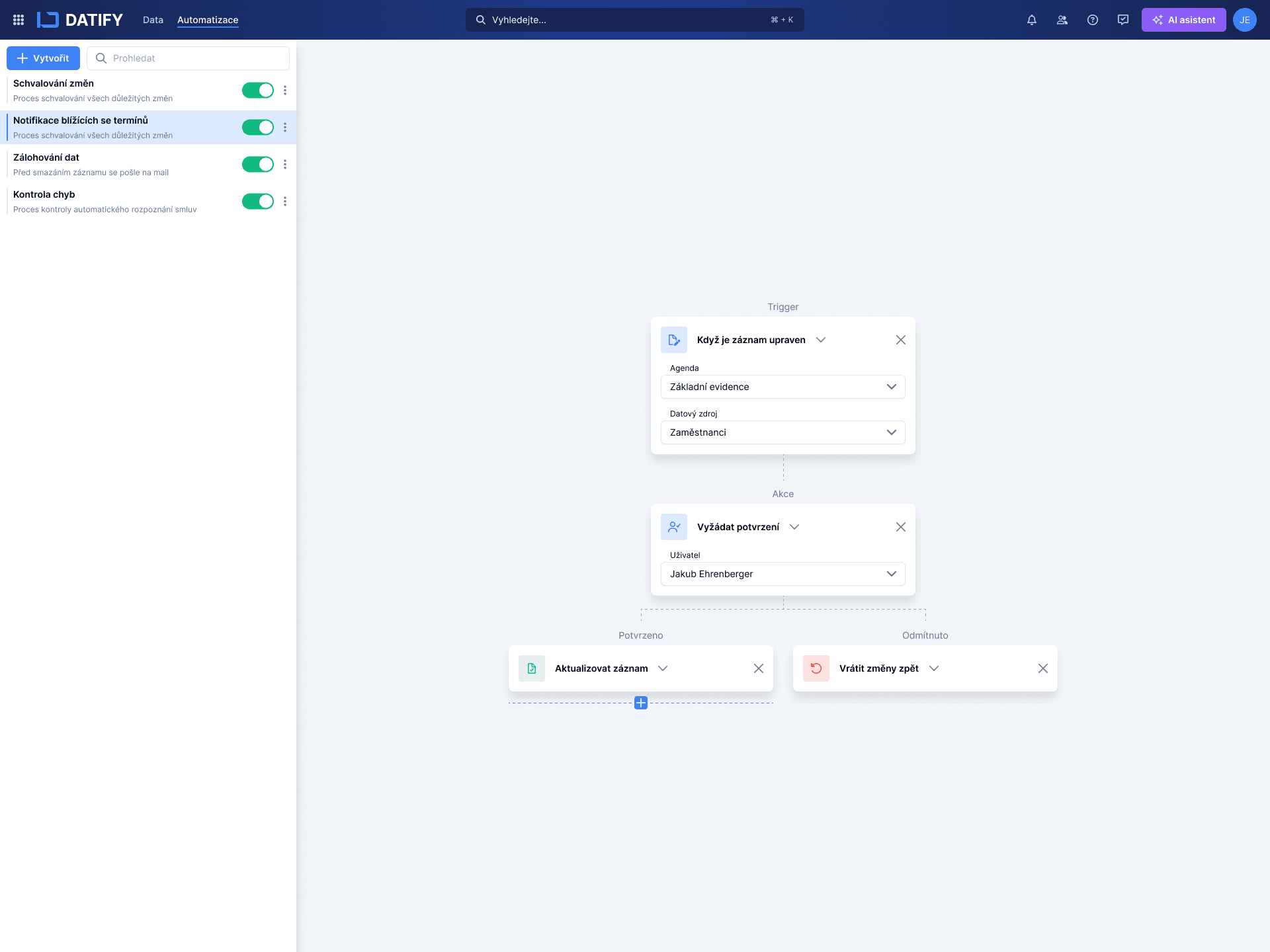This screenshot has width=1270, height=952.
Task: Open the Datový zdroj Zaměstnanci dropdown
Action: (783, 432)
